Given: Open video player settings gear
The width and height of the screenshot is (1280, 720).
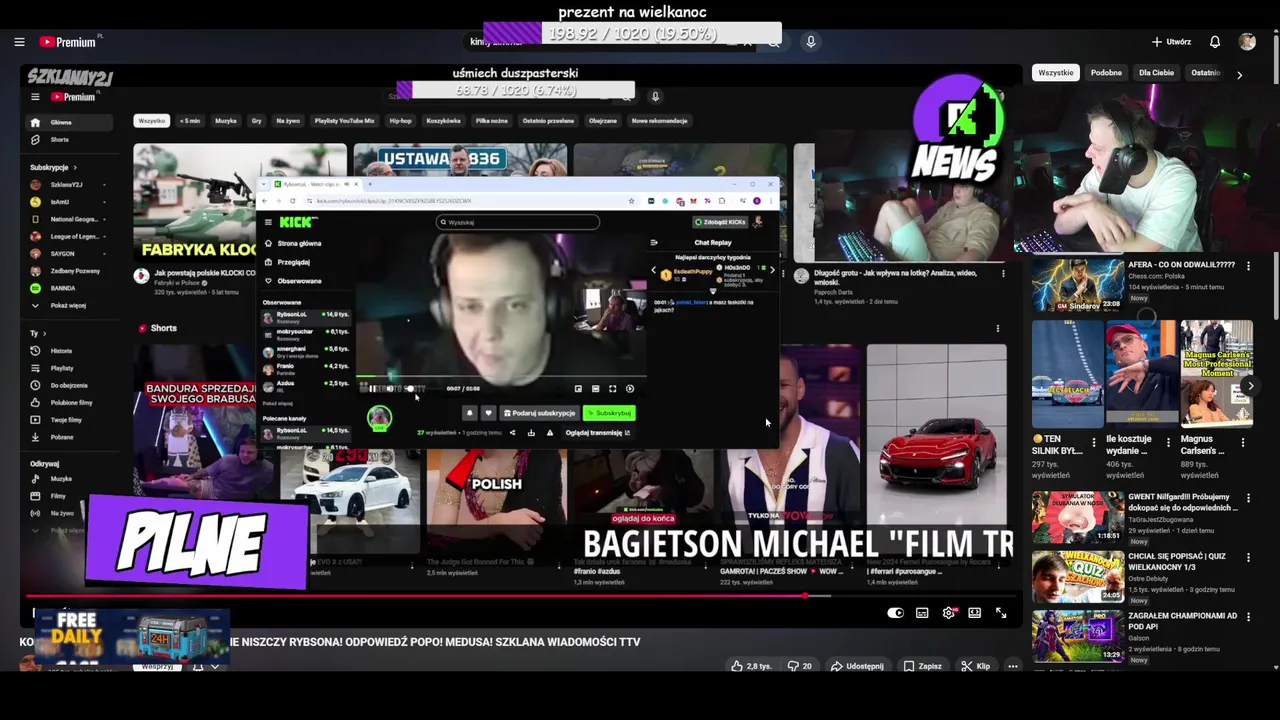Looking at the screenshot, I should [948, 613].
